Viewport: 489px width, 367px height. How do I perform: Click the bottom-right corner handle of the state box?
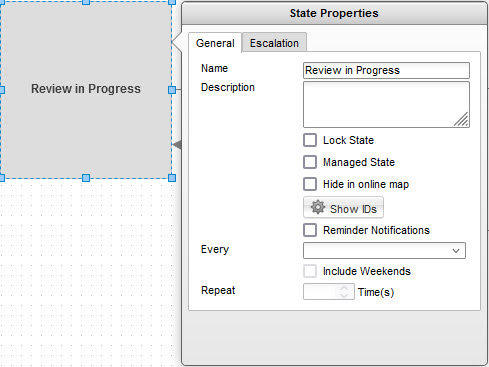[172, 178]
